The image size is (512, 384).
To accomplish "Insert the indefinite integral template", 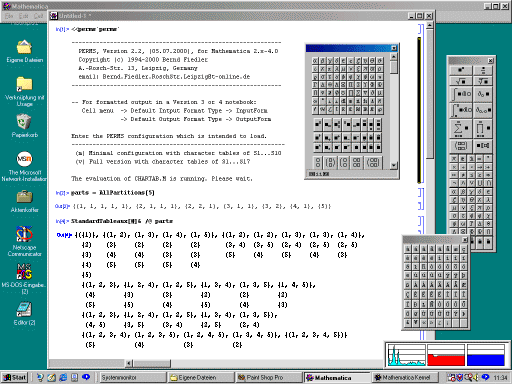I will pos(461,94).
